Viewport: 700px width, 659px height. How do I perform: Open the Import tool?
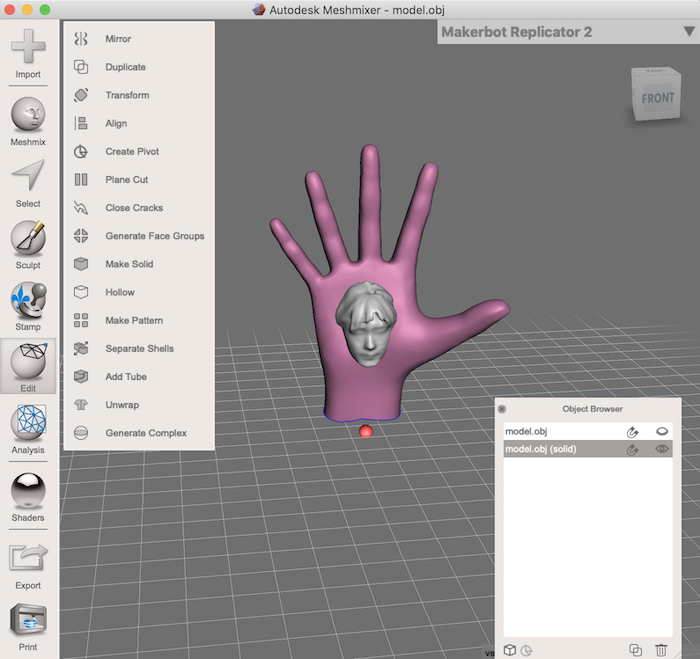pyautogui.click(x=28, y=54)
